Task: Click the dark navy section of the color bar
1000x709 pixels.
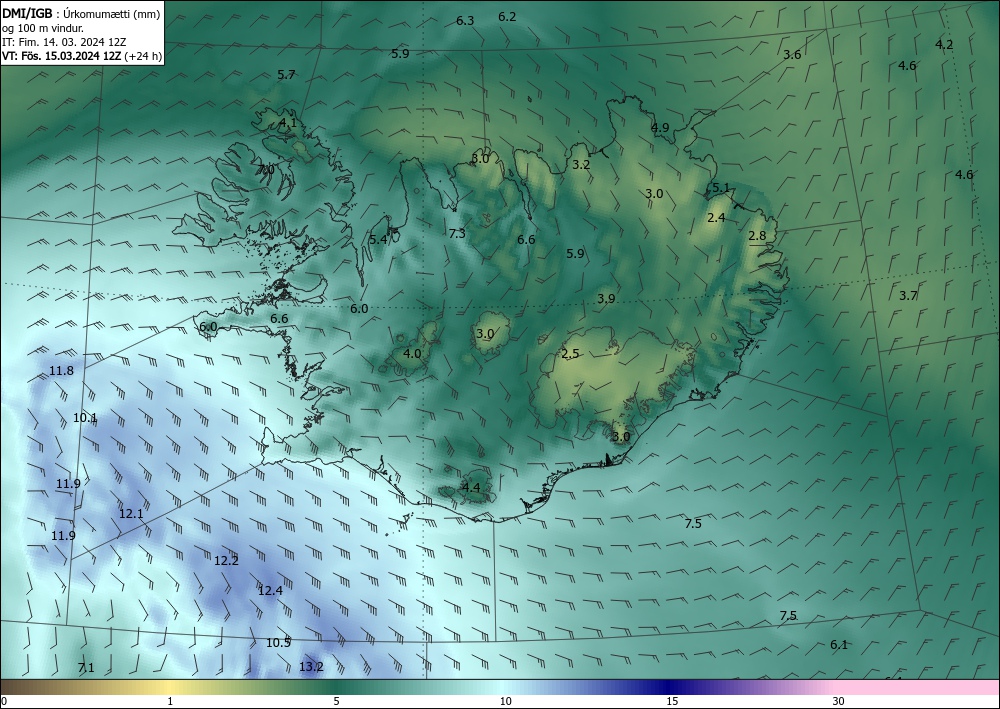Action: tap(670, 687)
